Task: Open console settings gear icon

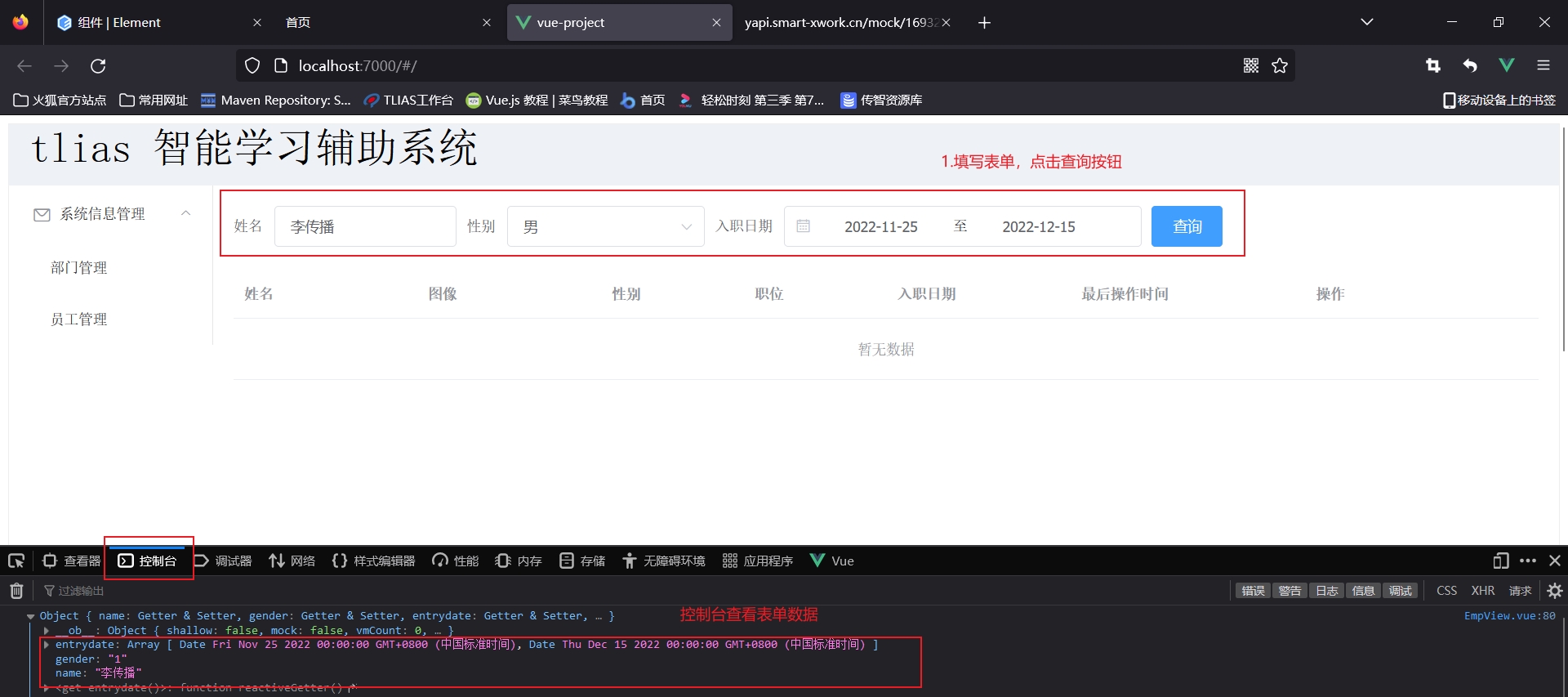Action: click(x=1555, y=591)
